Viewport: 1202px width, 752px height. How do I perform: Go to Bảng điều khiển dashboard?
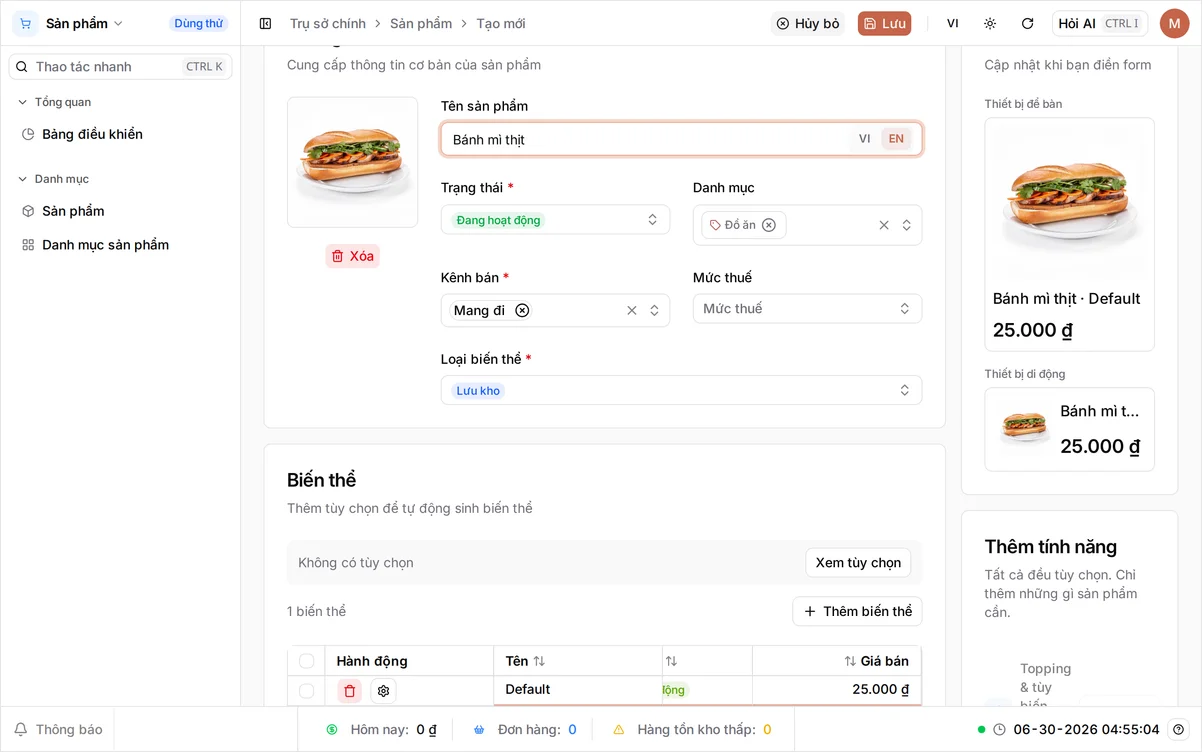pyautogui.click(x=92, y=134)
